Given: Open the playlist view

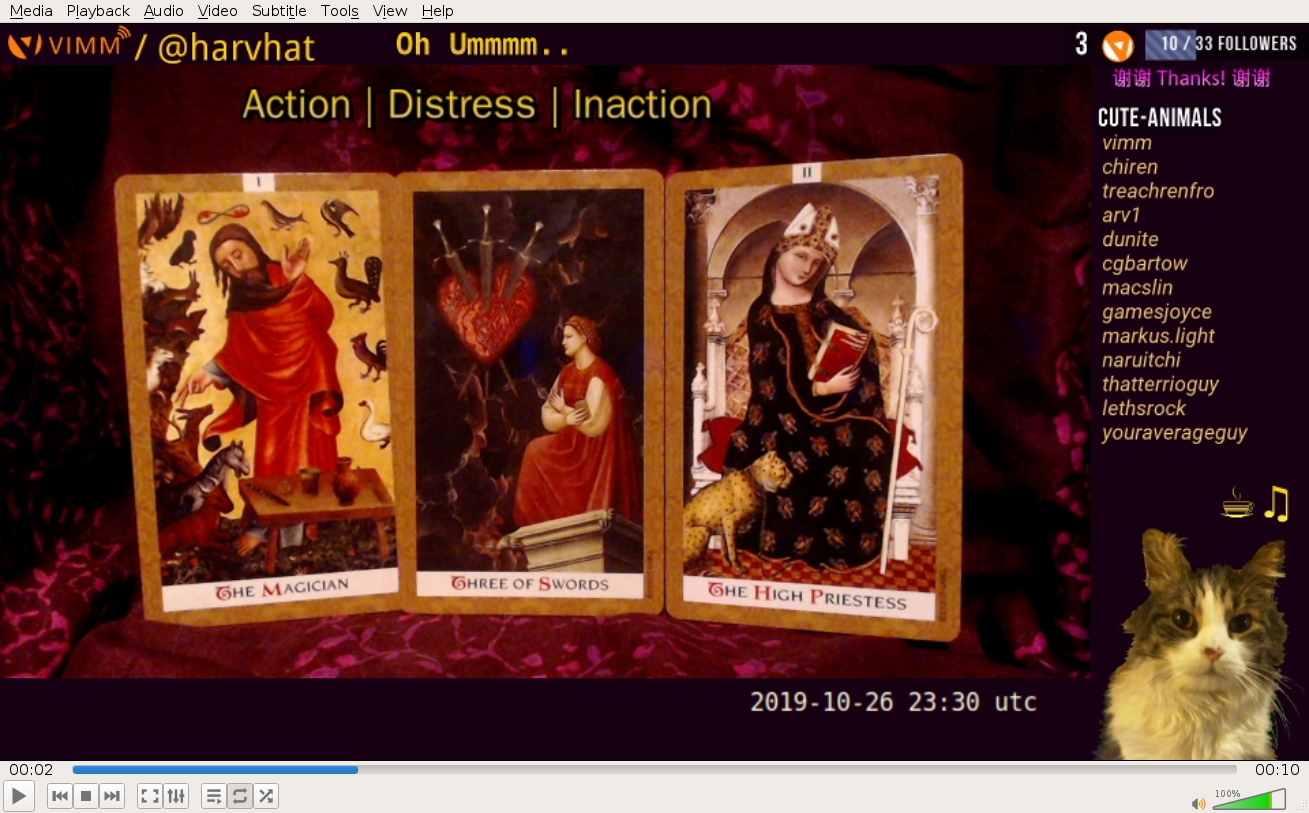Looking at the screenshot, I should 214,796.
